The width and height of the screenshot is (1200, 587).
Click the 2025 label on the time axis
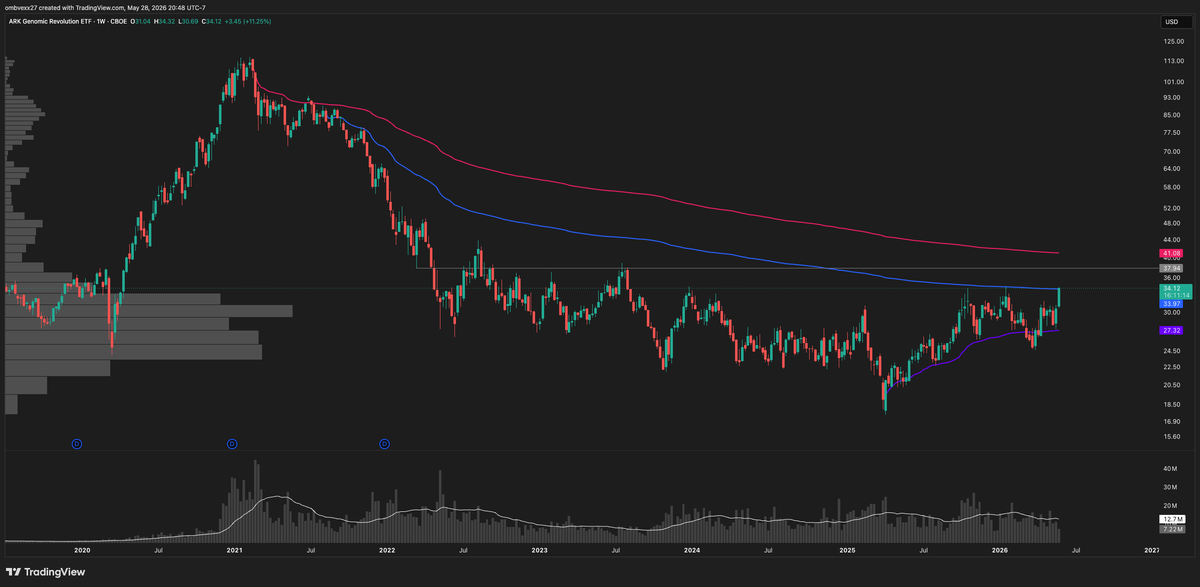click(846, 550)
